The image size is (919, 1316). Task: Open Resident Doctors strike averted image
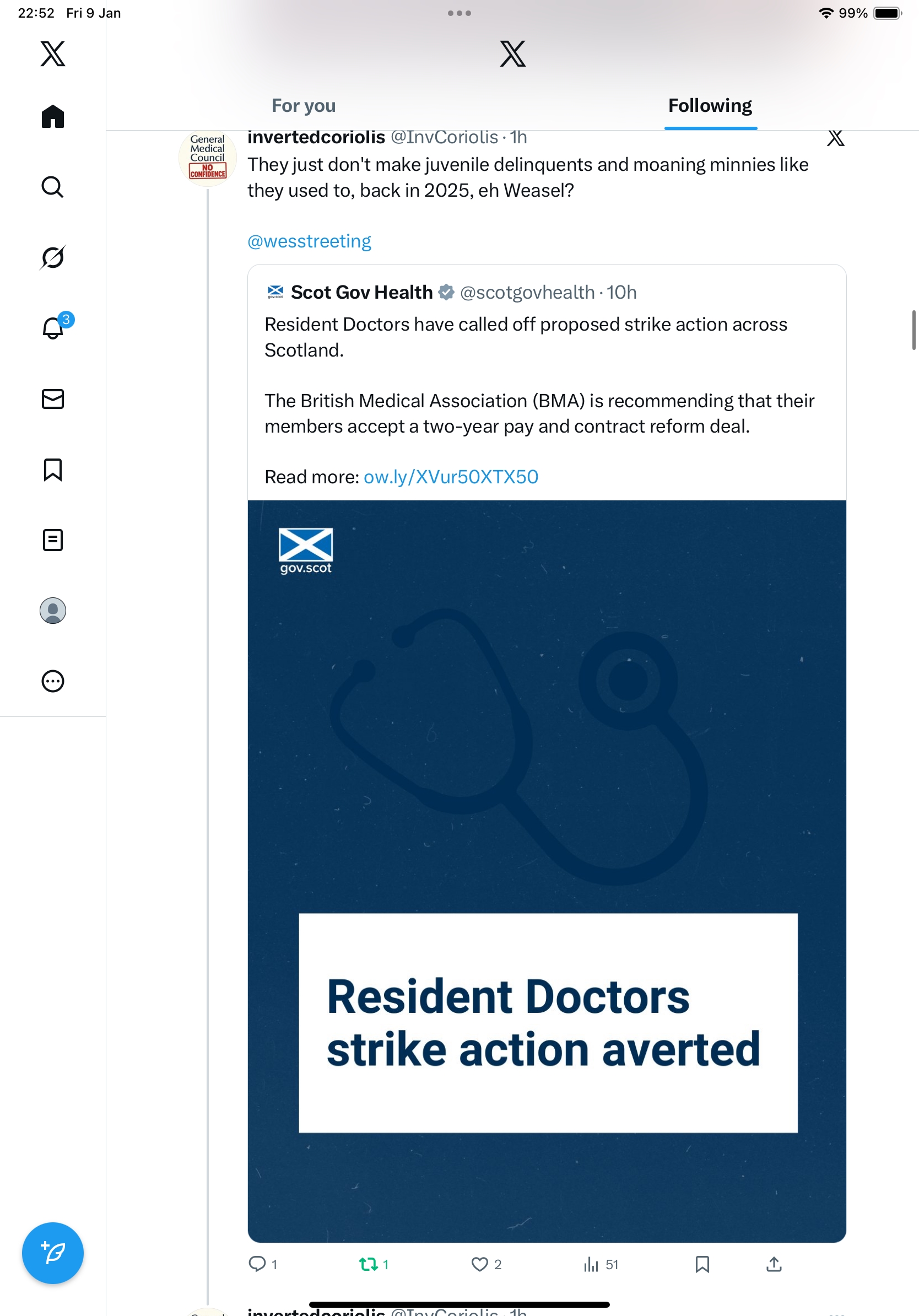547,871
